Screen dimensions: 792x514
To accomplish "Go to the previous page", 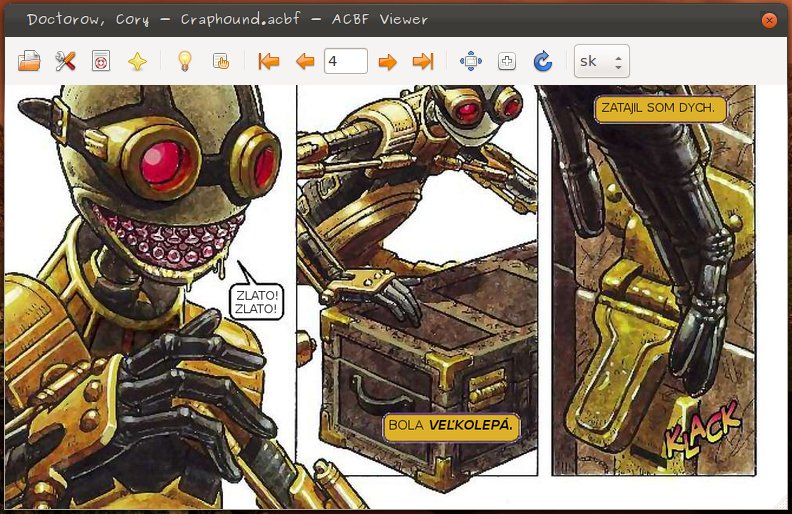I will coord(305,62).
